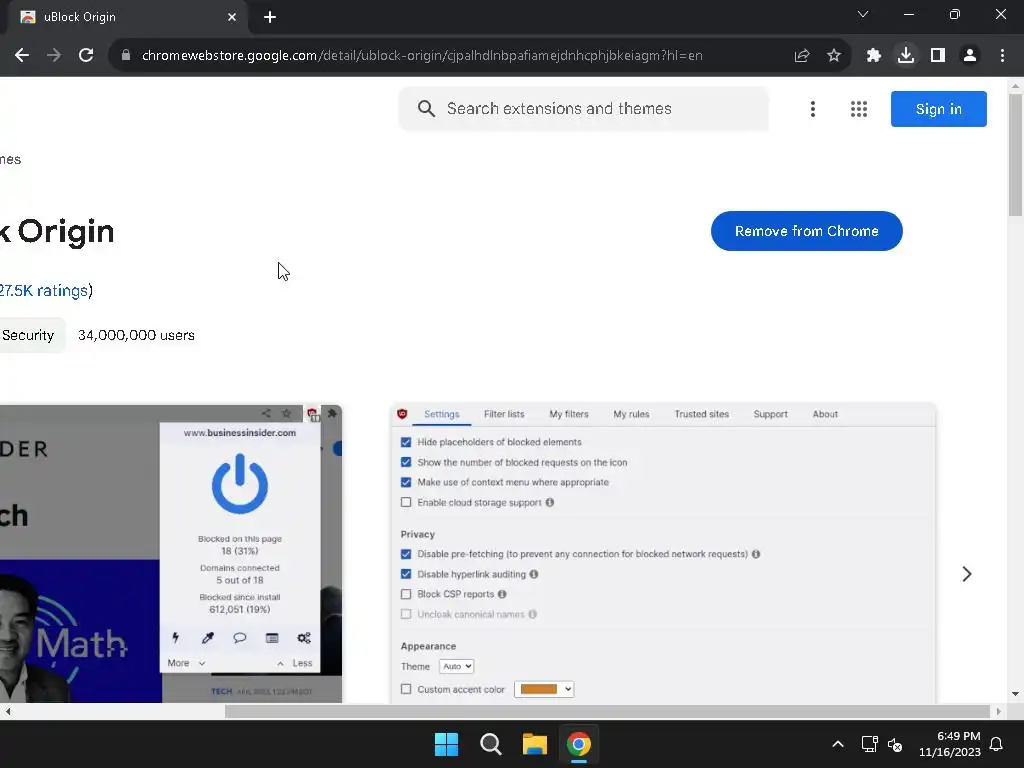Enable cloud storage support checkbox
1024x768 pixels.
[406, 502]
